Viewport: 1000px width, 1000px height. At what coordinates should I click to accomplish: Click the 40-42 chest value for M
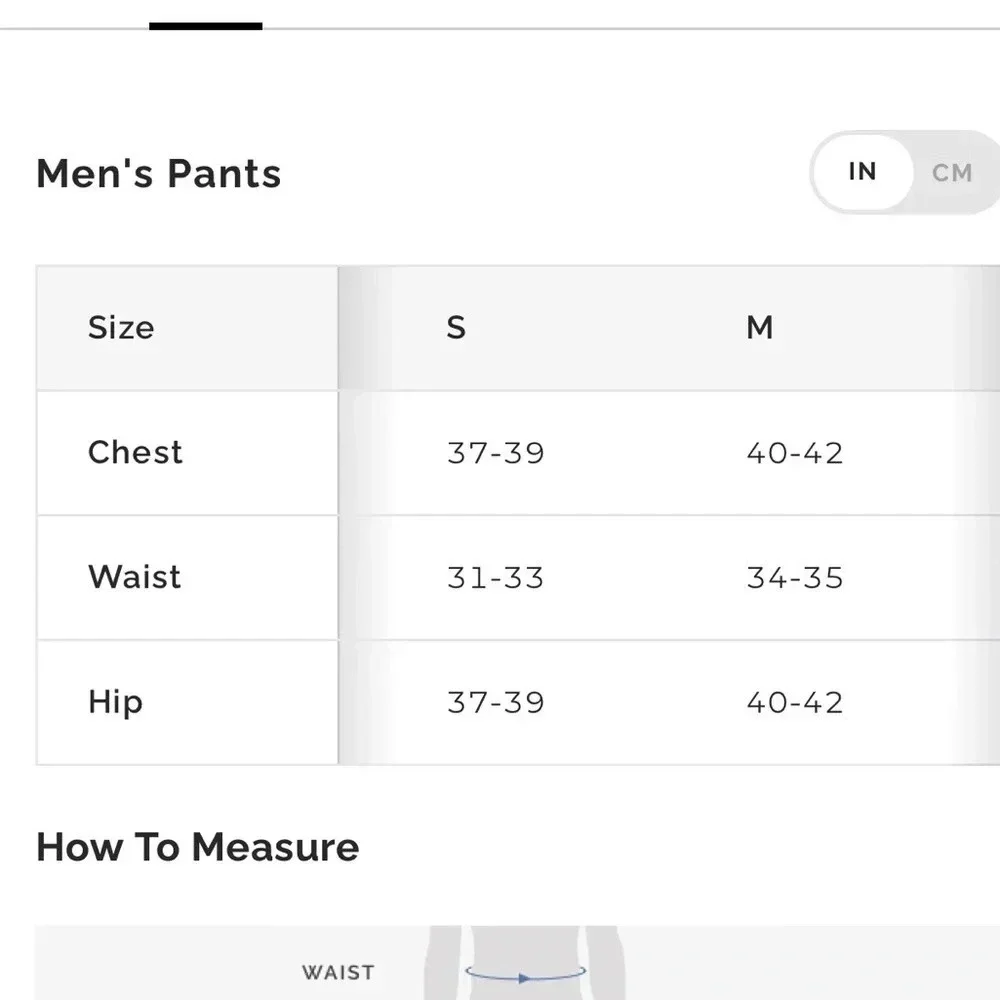(x=795, y=453)
